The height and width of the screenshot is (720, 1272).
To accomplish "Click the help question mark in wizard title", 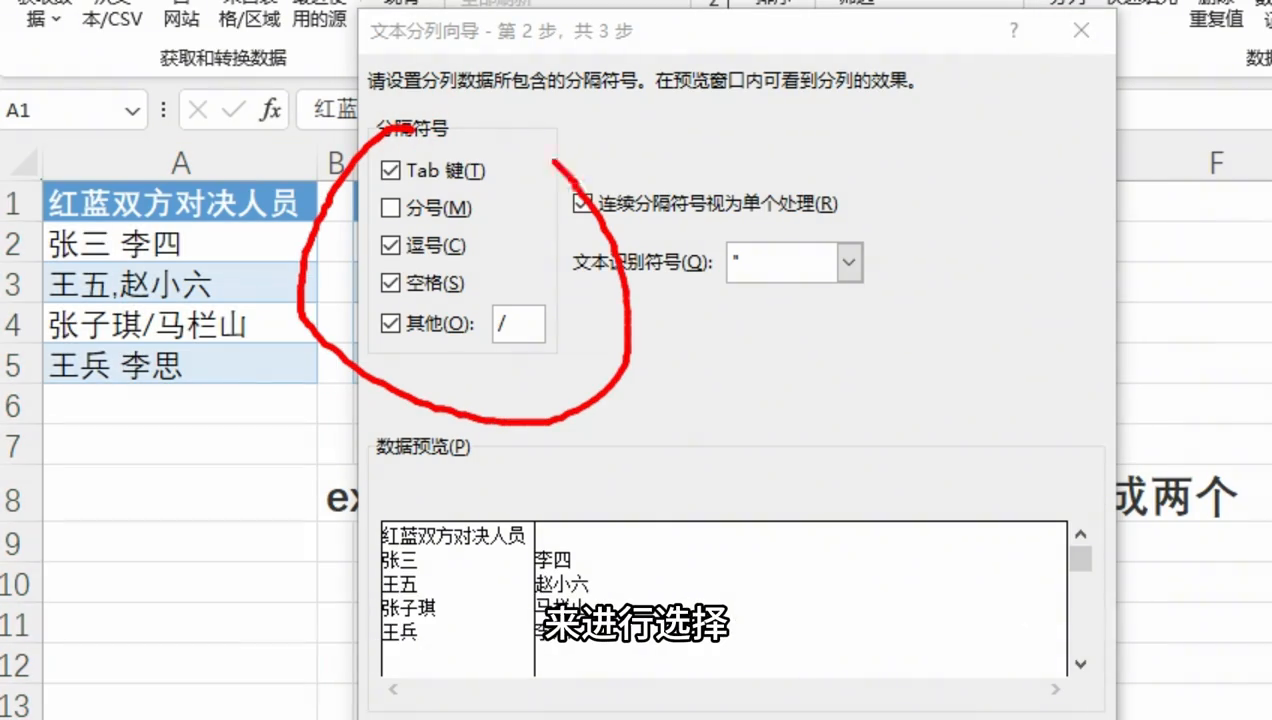I will [x=1014, y=31].
